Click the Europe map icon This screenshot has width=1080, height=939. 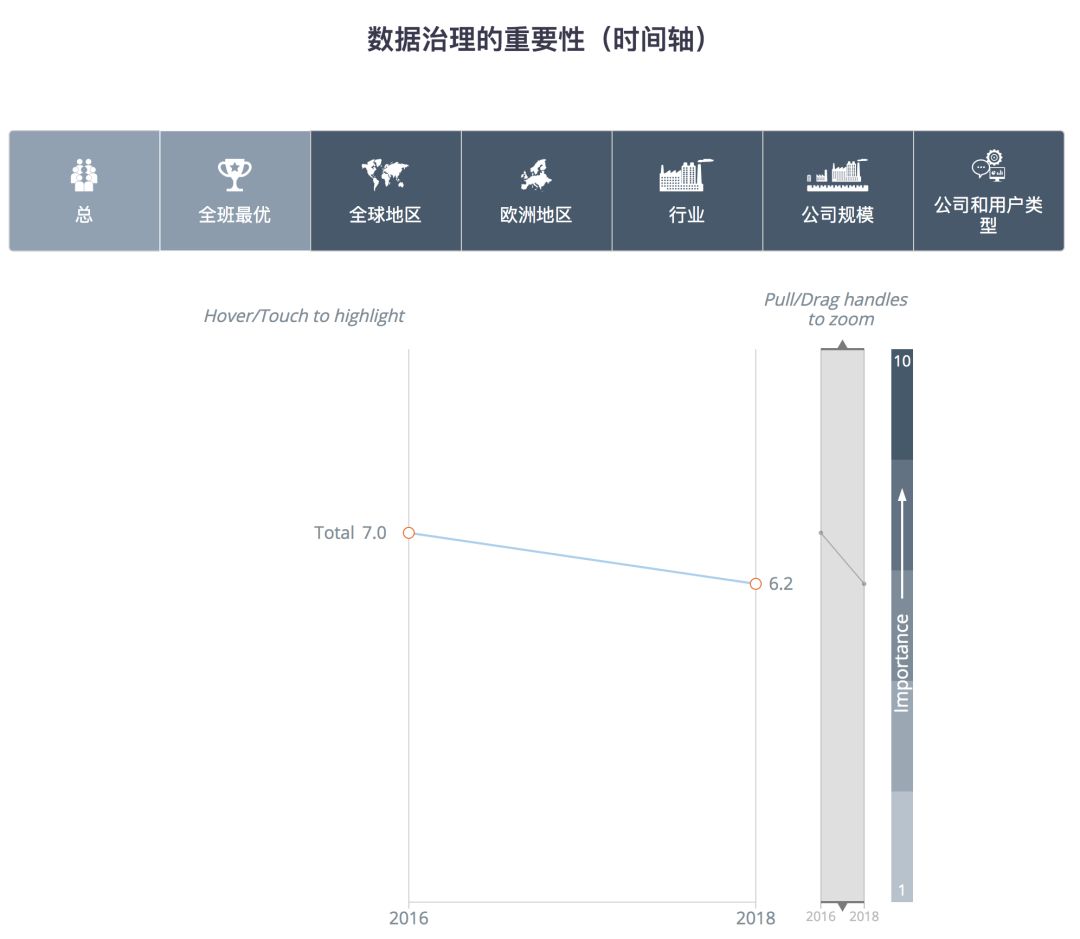point(536,176)
